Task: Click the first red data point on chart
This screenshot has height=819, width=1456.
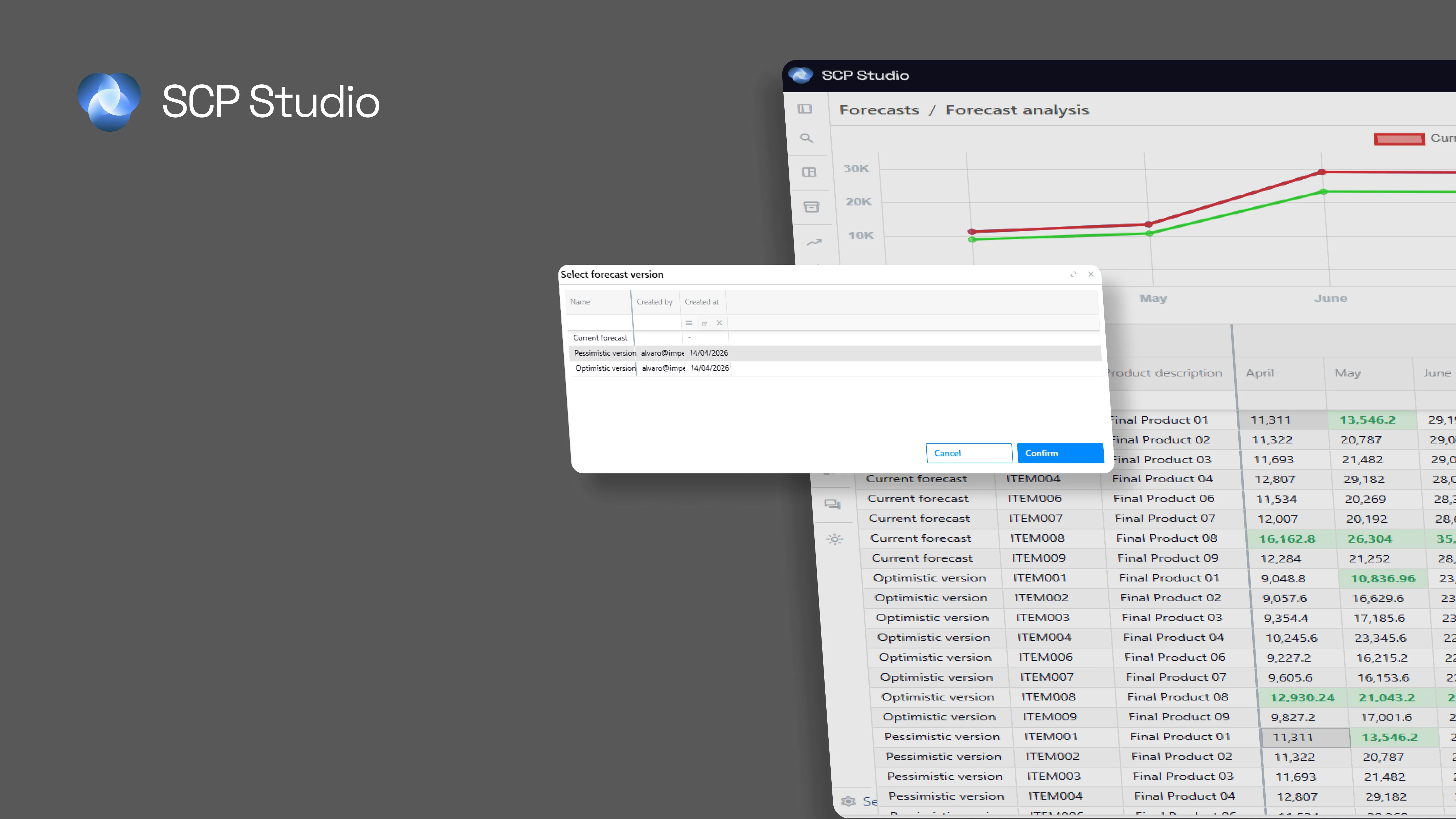Action: pyautogui.click(x=972, y=232)
